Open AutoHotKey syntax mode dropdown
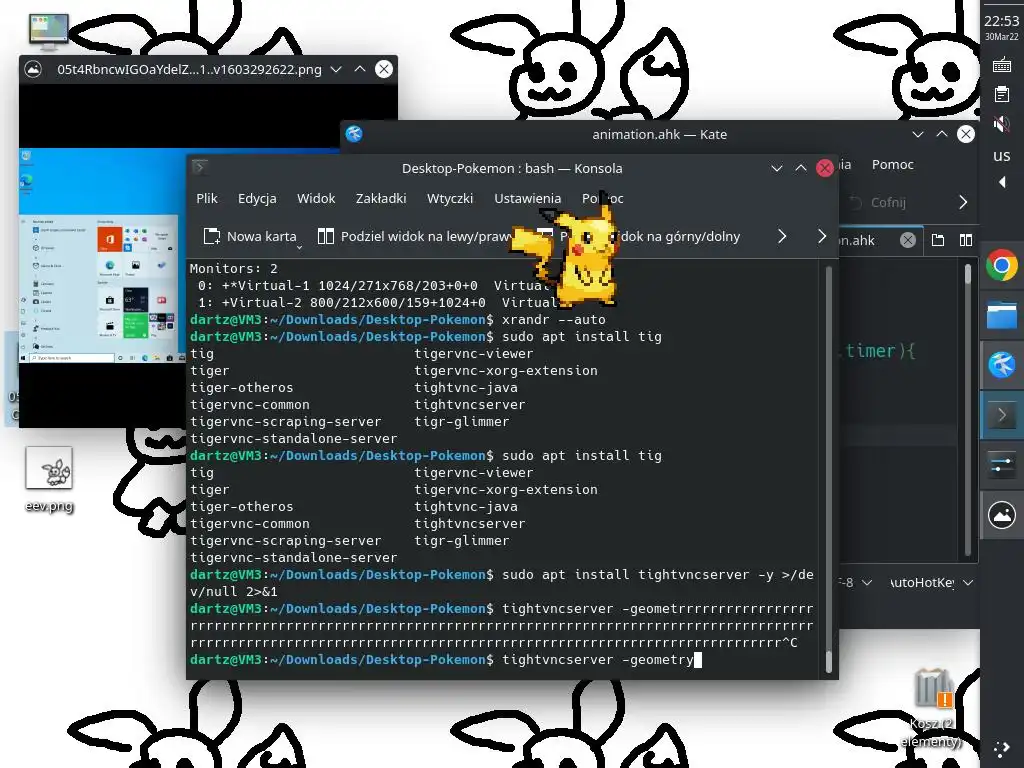The image size is (1024, 768). pos(931,583)
